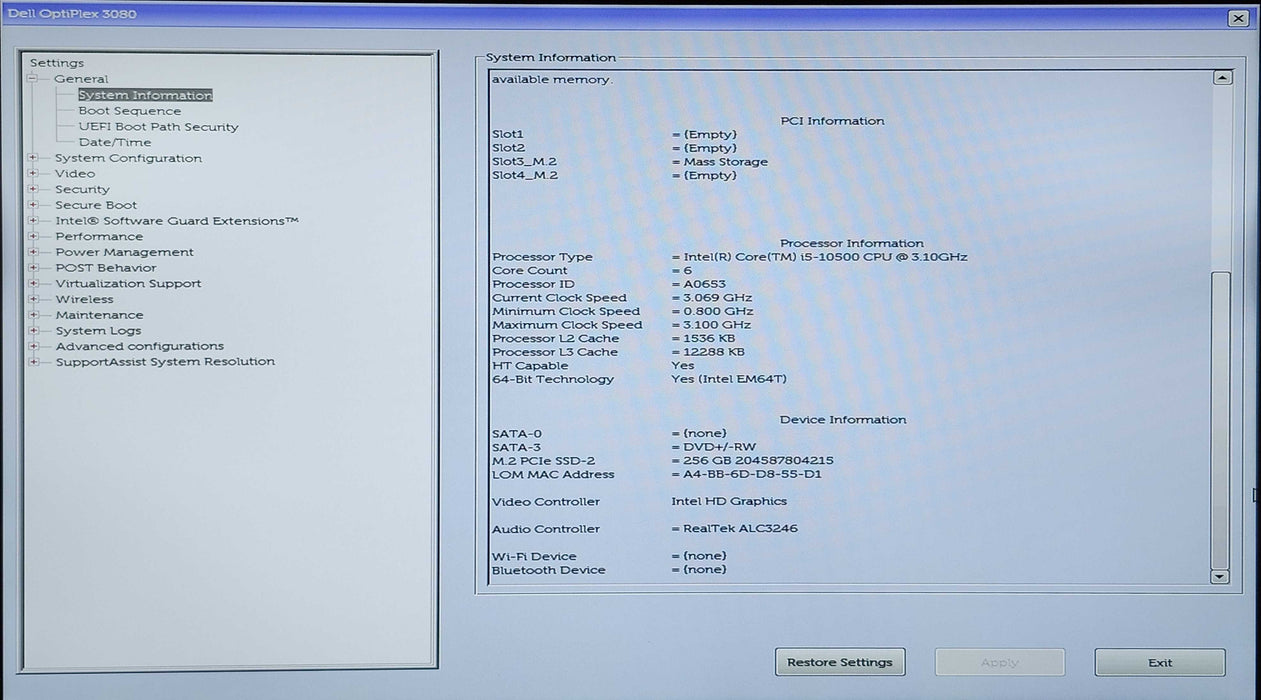The height and width of the screenshot is (700, 1261).
Task: Select the POST Behavior label
Action: pos(106,268)
